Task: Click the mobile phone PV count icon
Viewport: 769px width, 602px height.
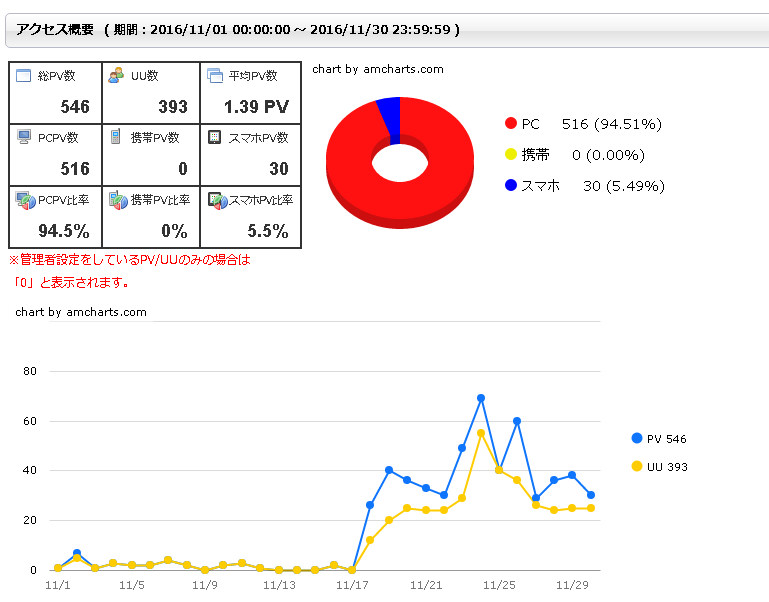Action: click(x=117, y=138)
